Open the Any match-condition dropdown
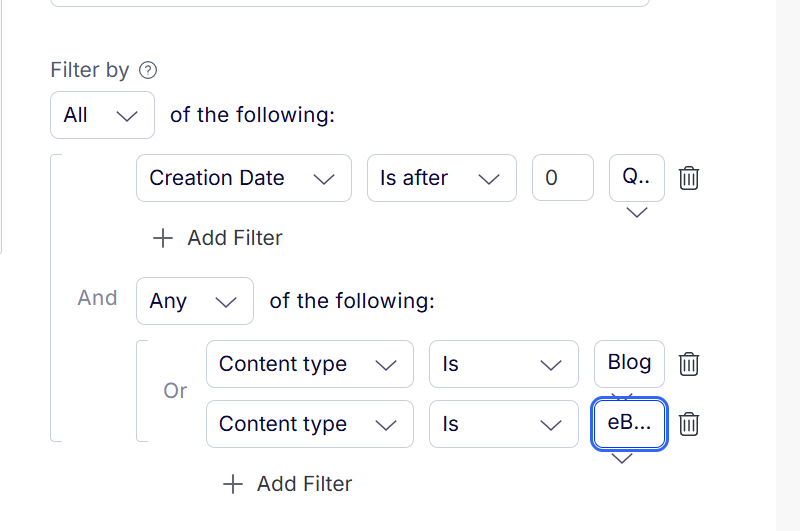The image size is (800, 531). click(x=195, y=301)
